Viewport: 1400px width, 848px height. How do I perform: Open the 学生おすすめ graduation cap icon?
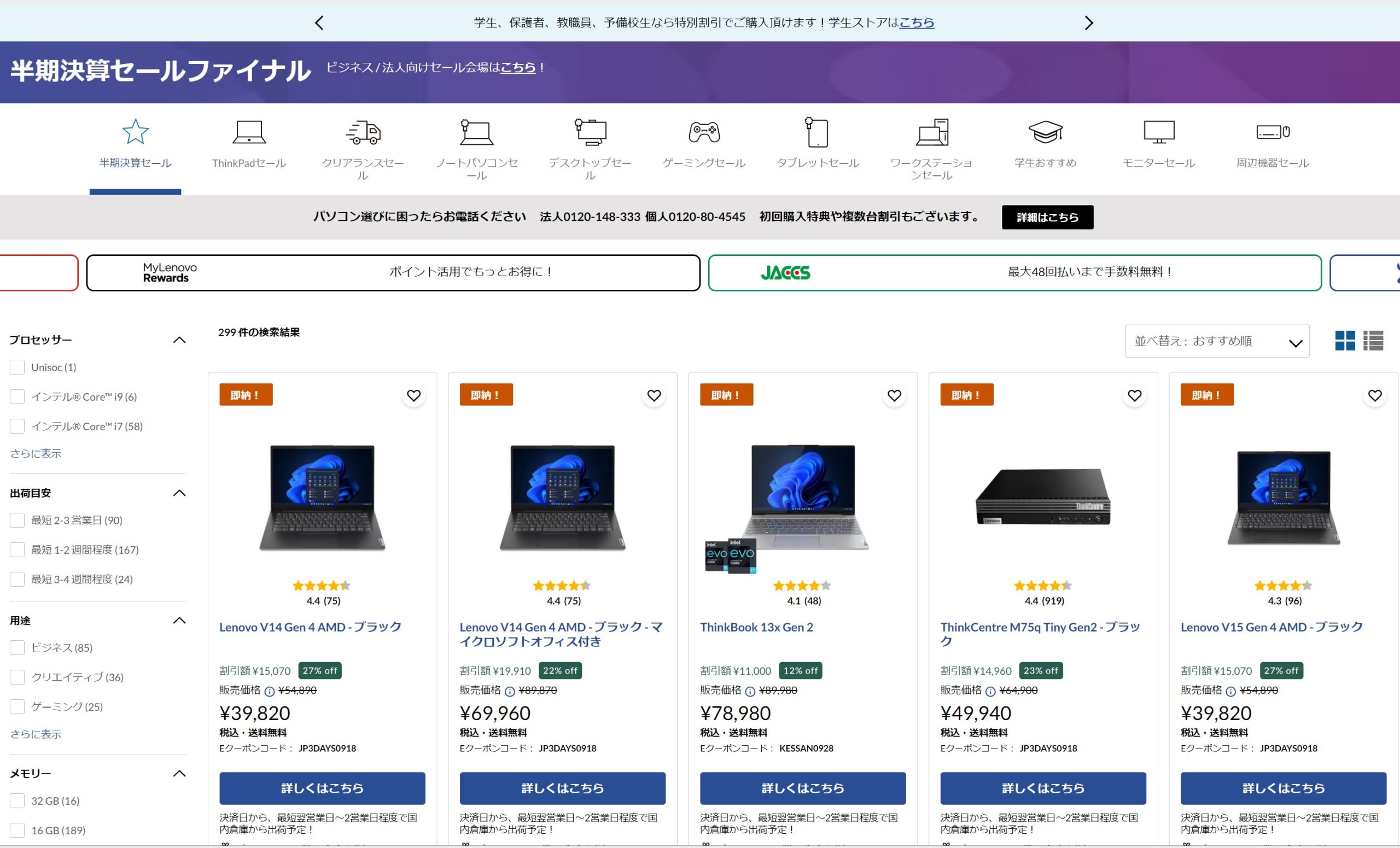[1046, 132]
